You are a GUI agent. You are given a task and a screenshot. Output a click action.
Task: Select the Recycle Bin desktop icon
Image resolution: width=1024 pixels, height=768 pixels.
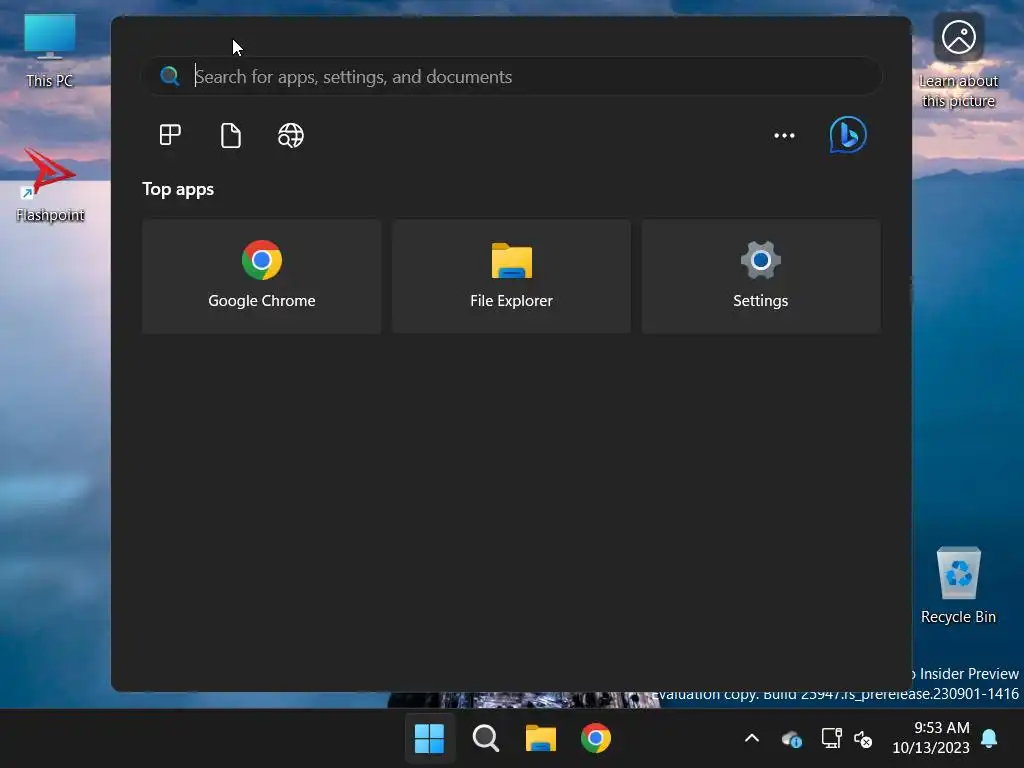pyautogui.click(x=958, y=586)
